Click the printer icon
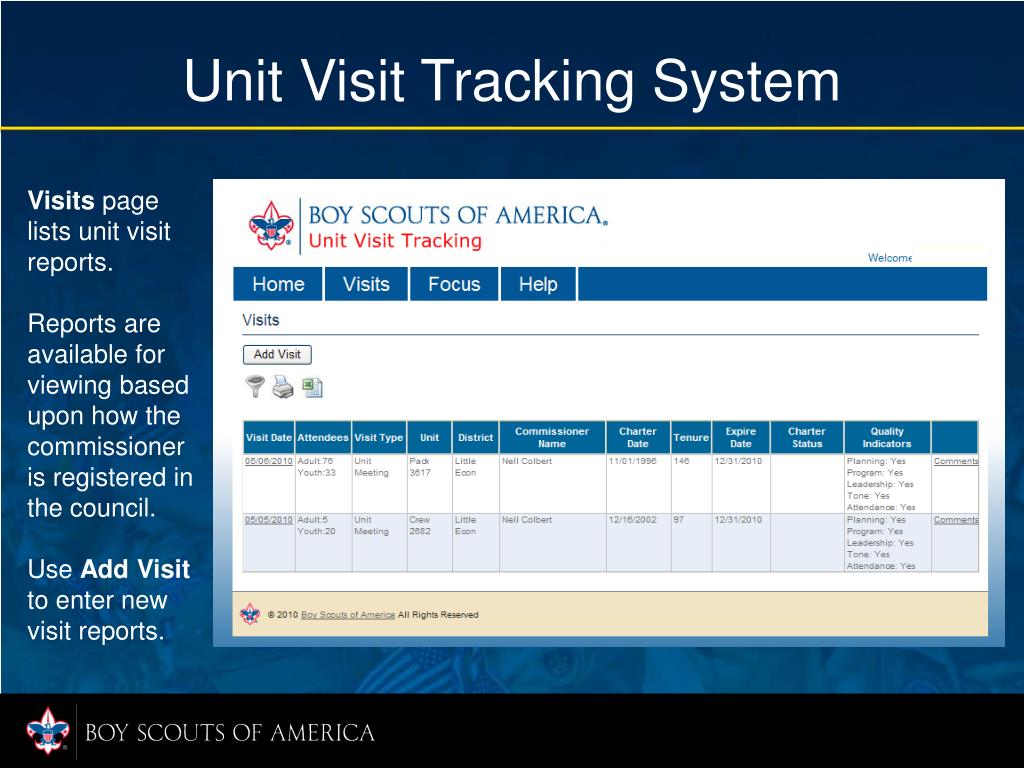The width and height of the screenshot is (1024, 768). coord(283,387)
